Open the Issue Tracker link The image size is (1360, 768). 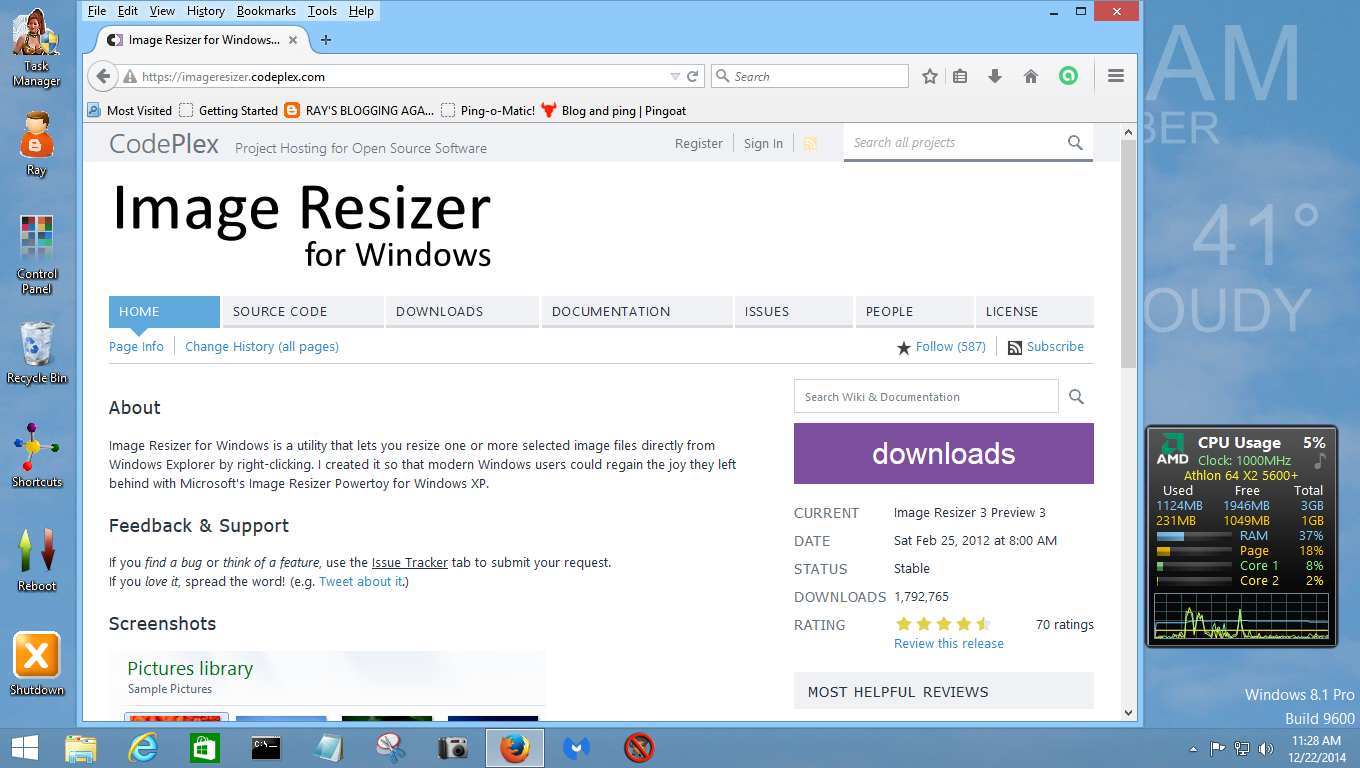coord(410,562)
